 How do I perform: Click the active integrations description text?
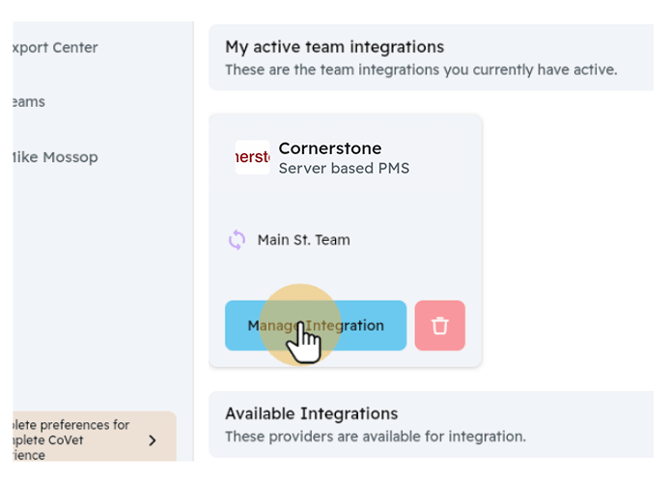(421, 70)
